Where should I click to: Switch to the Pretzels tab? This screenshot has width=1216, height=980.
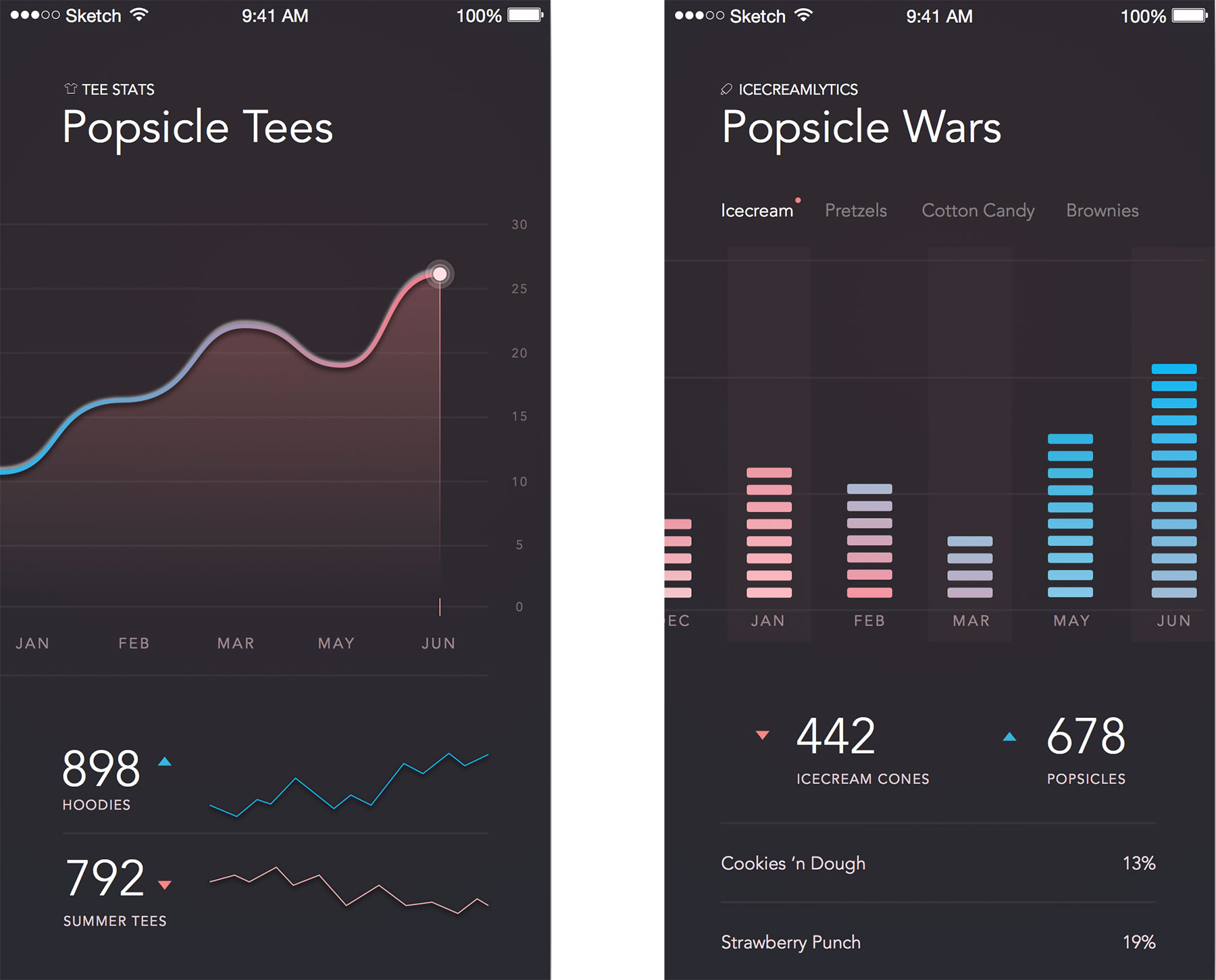855,210
